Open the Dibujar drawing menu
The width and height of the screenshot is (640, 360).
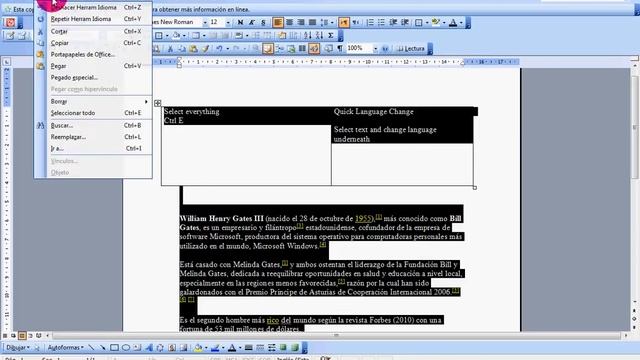coord(18,348)
